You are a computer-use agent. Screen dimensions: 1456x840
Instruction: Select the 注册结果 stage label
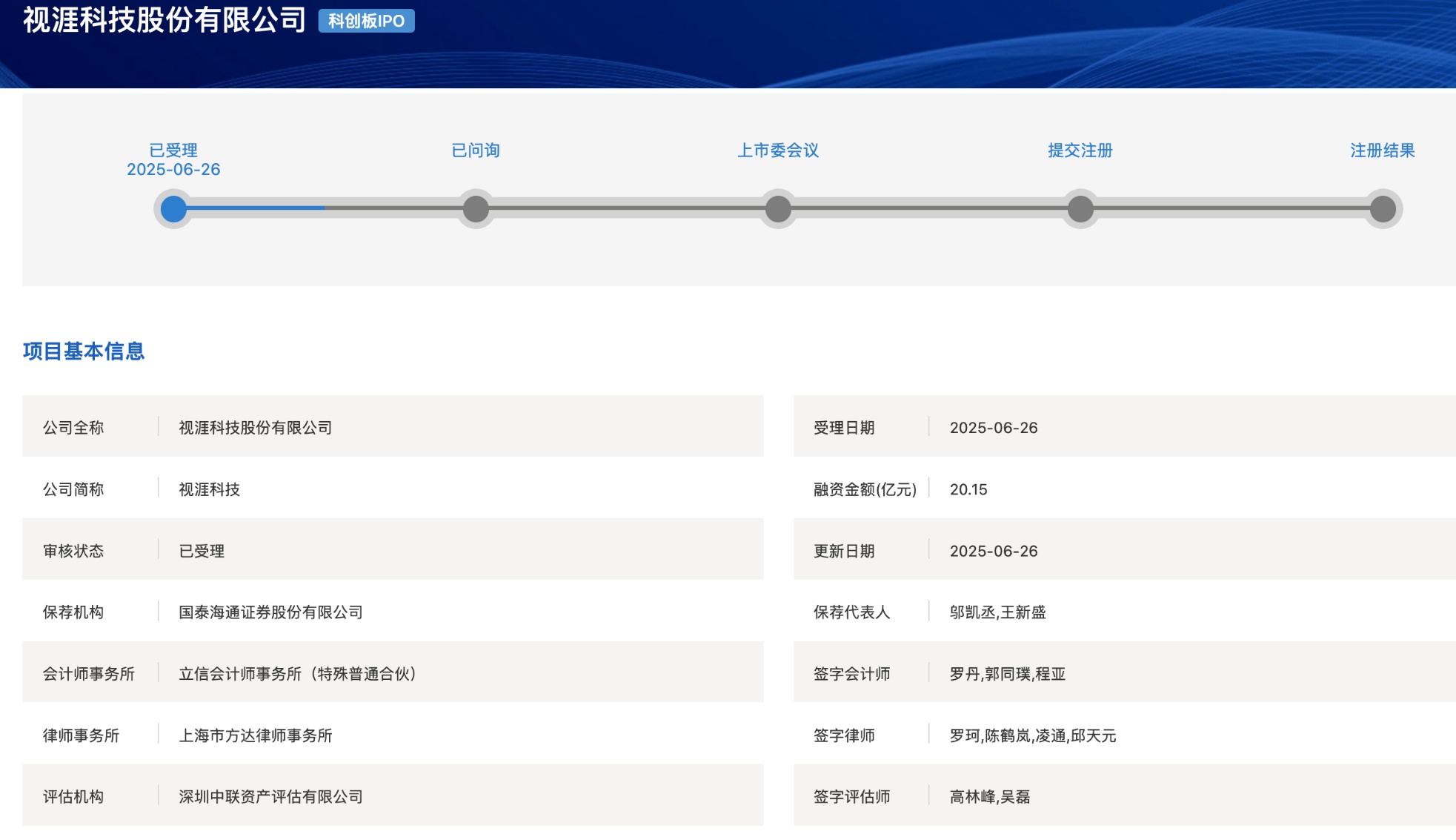coord(1383,151)
